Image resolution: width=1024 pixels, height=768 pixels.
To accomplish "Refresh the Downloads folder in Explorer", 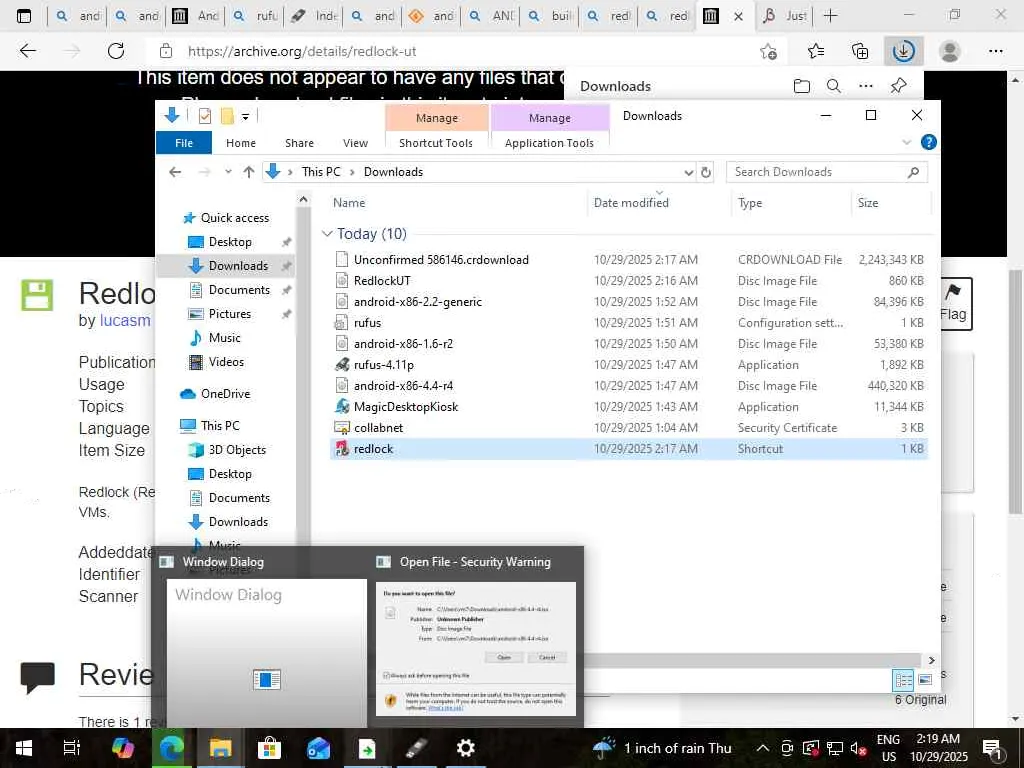I will 706,172.
